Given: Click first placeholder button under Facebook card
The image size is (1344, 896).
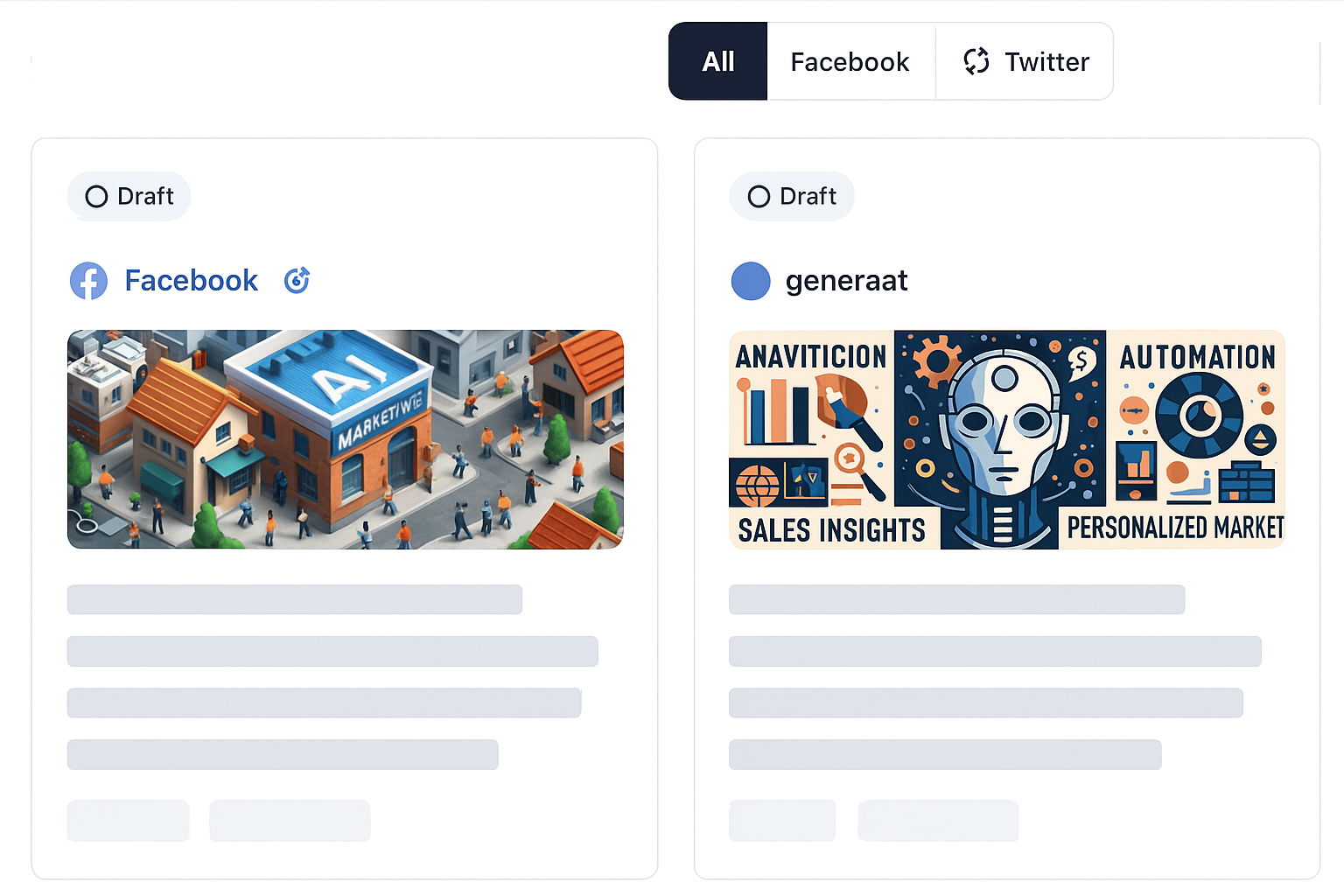Looking at the screenshot, I should 128,821.
